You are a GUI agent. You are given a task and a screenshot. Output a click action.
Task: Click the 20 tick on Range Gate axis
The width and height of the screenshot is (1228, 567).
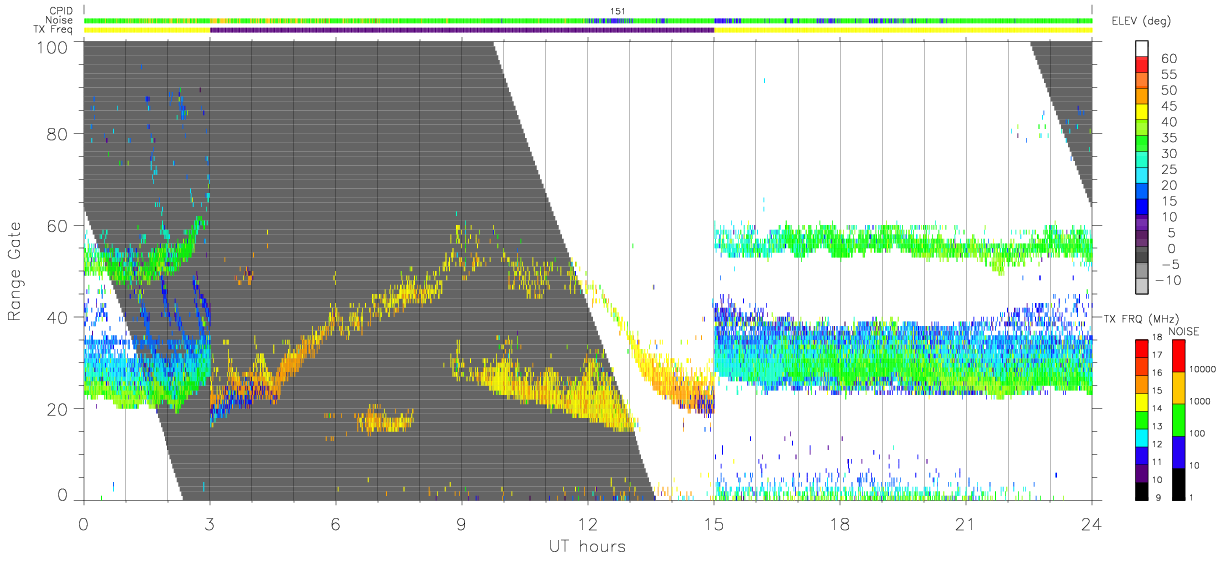click(x=59, y=409)
